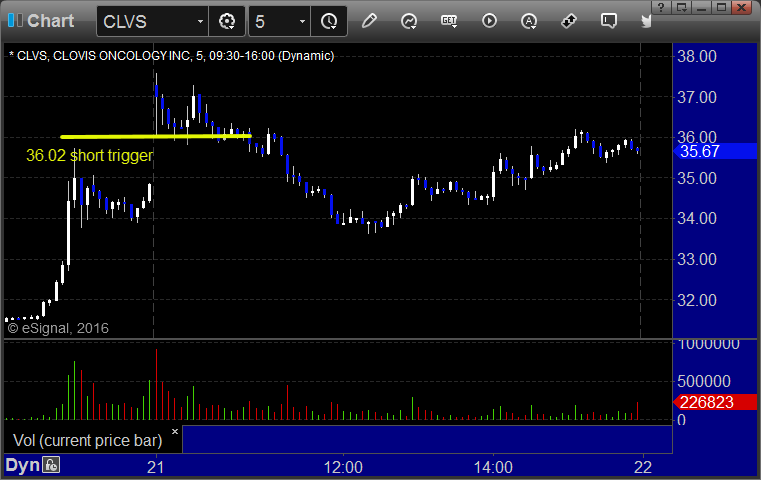This screenshot has height=480, width=761.
Task: Click the 14:00 time axis label
Action: pos(493,467)
